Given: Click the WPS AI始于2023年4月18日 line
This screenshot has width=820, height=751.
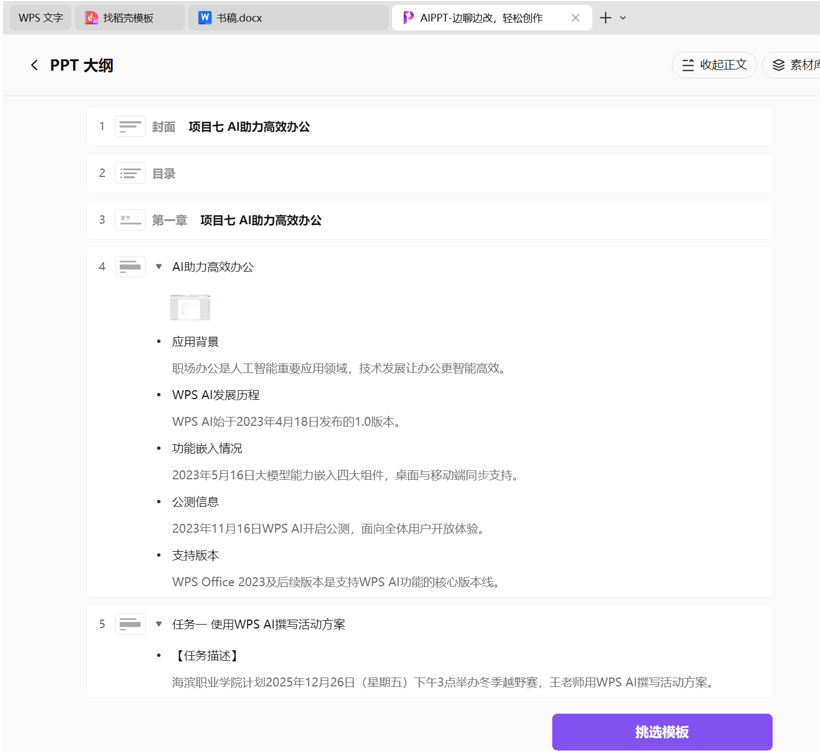Looking at the screenshot, I should [x=287, y=422].
